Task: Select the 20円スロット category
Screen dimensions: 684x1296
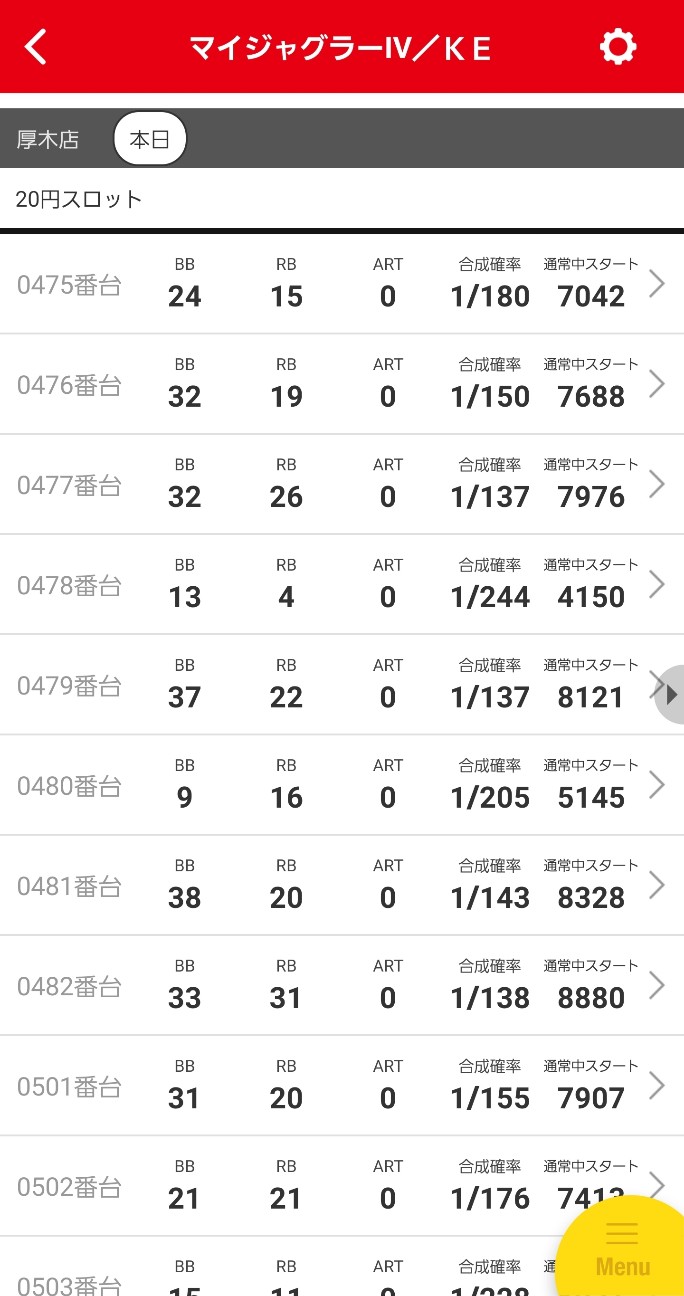Action: (x=79, y=199)
